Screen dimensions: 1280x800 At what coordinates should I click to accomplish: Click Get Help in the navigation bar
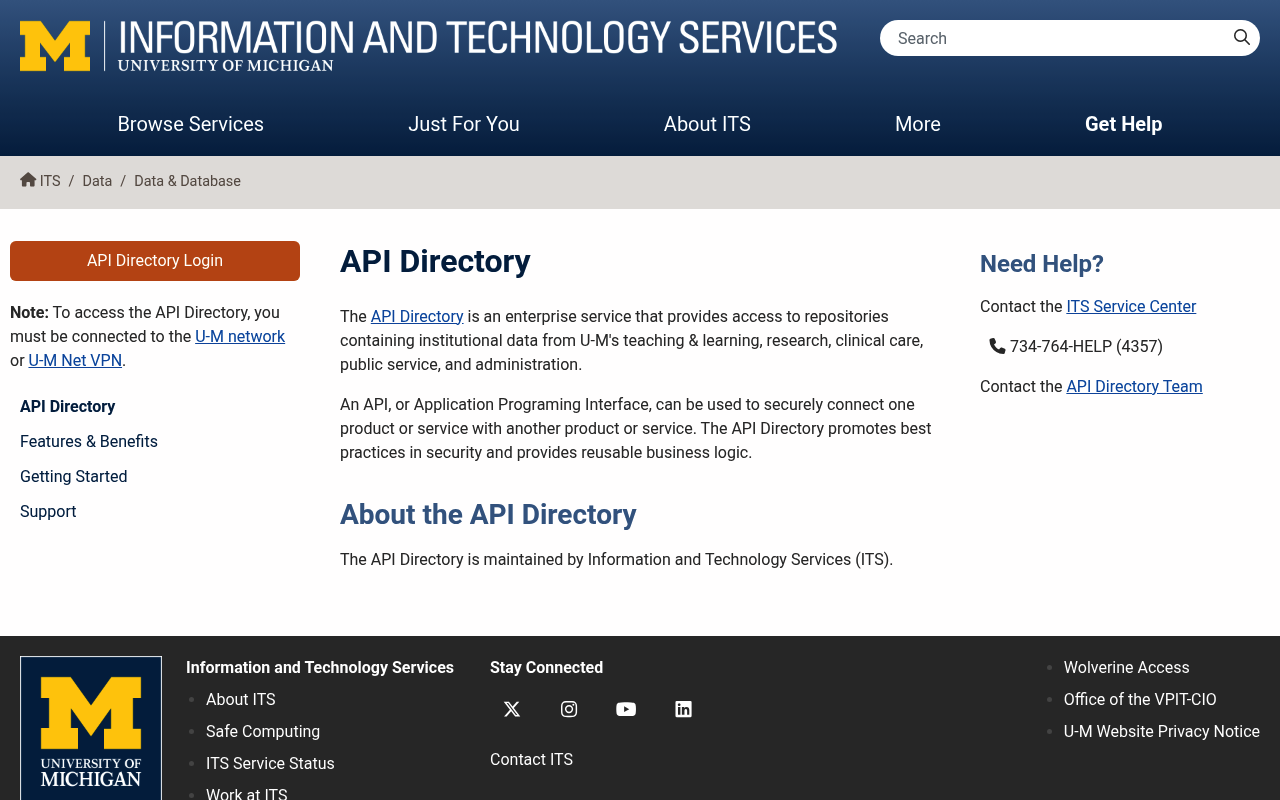tap(1123, 124)
